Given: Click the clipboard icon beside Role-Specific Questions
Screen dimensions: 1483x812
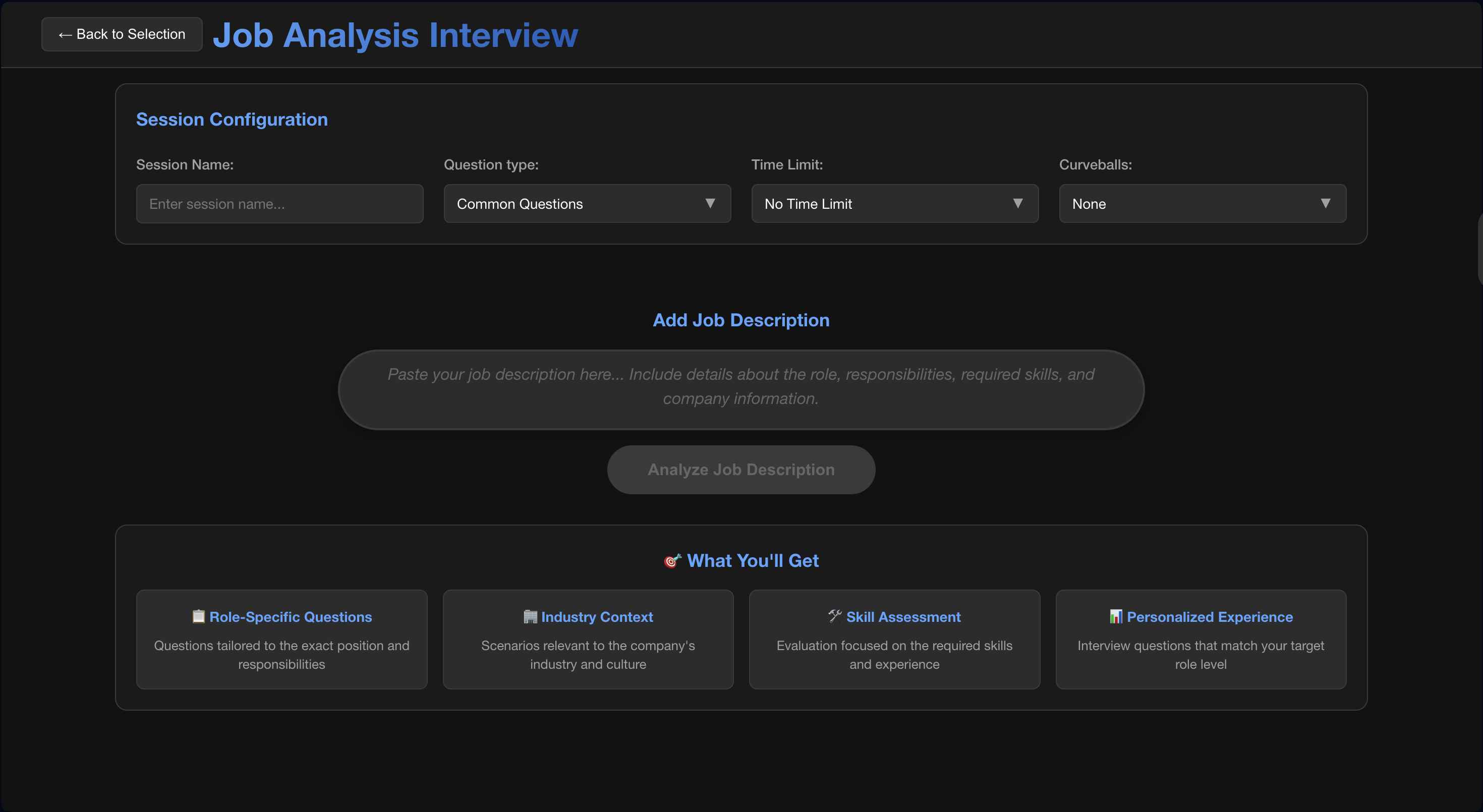Looking at the screenshot, I should (x=198, y=616).
